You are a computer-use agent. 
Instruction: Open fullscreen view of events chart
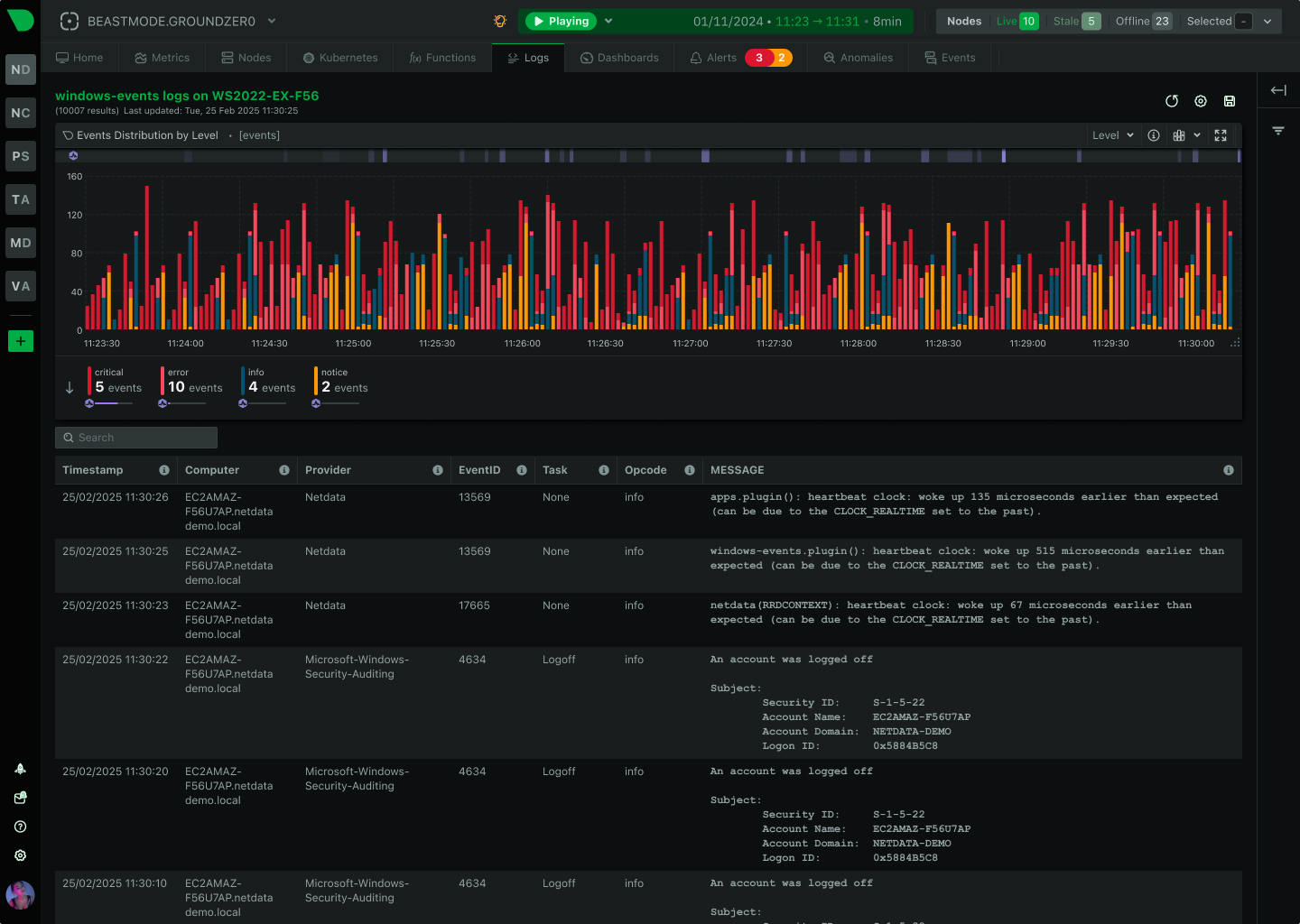point(1221,135)
